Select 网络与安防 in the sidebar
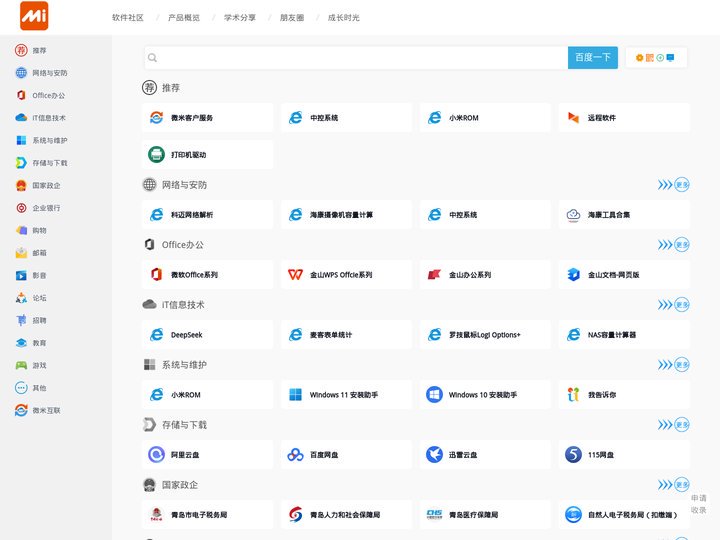Viewport: 720px width, 540px height. 41,73
